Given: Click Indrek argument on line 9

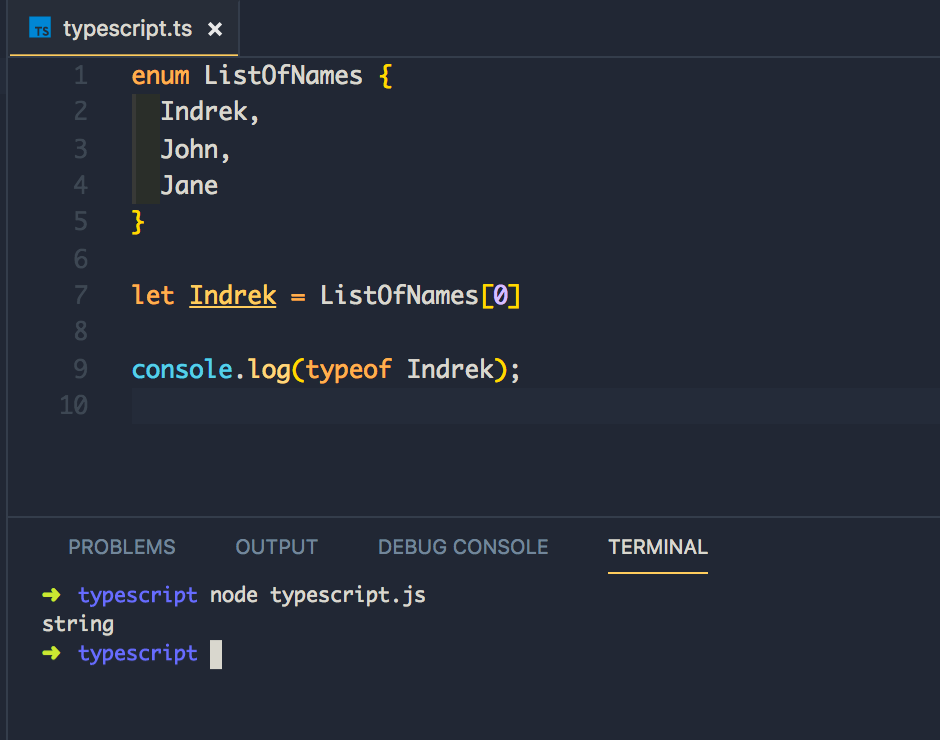Looking at the screenshot, I should click(450, 369).
